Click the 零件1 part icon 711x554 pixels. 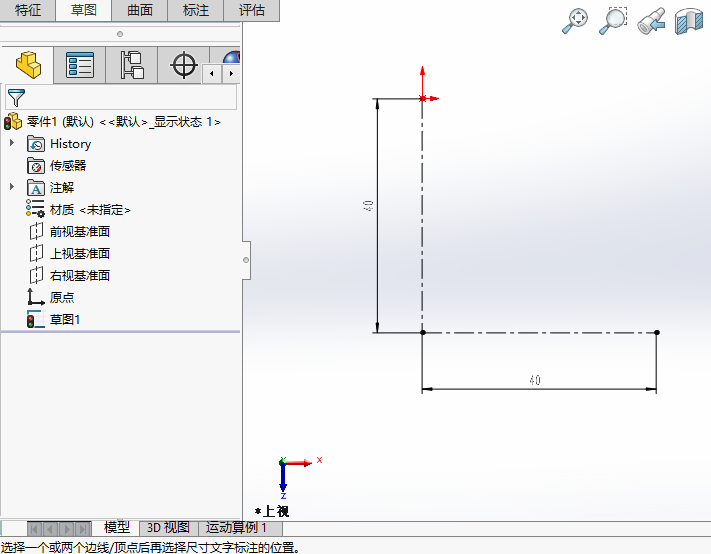pos(13,121)
